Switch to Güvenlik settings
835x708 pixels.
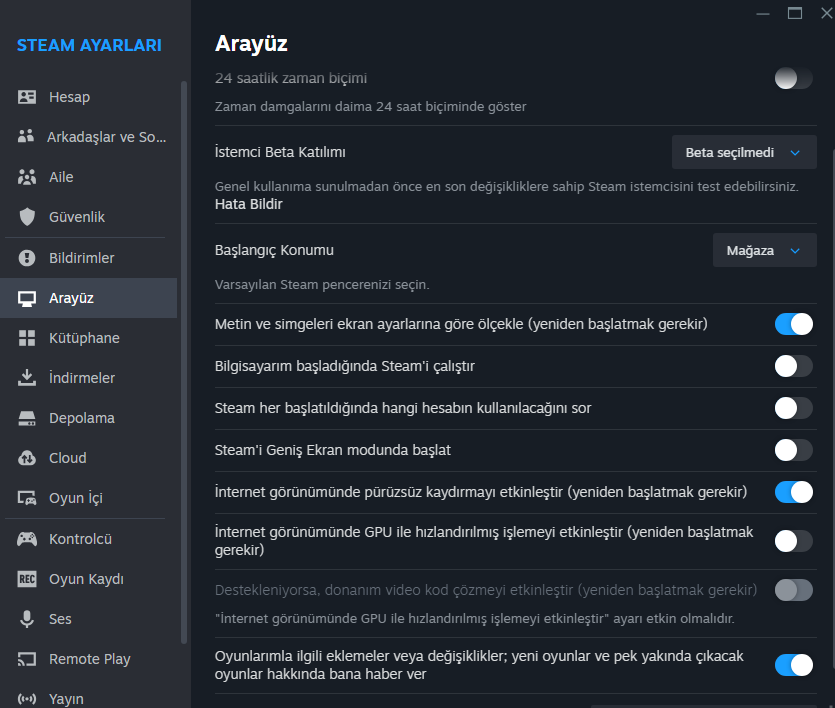pos(88,217)
